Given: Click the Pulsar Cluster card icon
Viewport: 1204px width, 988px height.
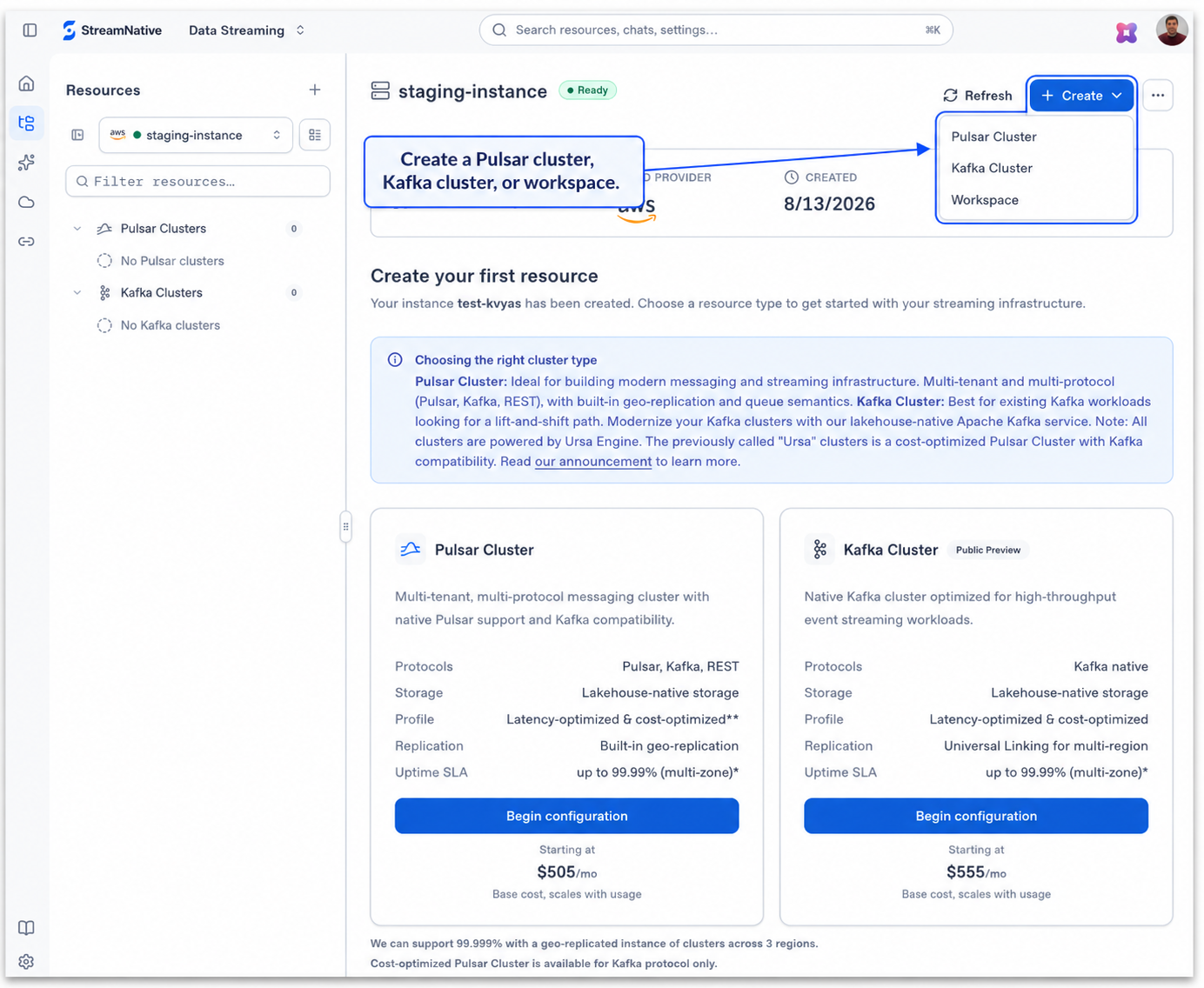Looking at the screenshot, I should click(410, 550).
